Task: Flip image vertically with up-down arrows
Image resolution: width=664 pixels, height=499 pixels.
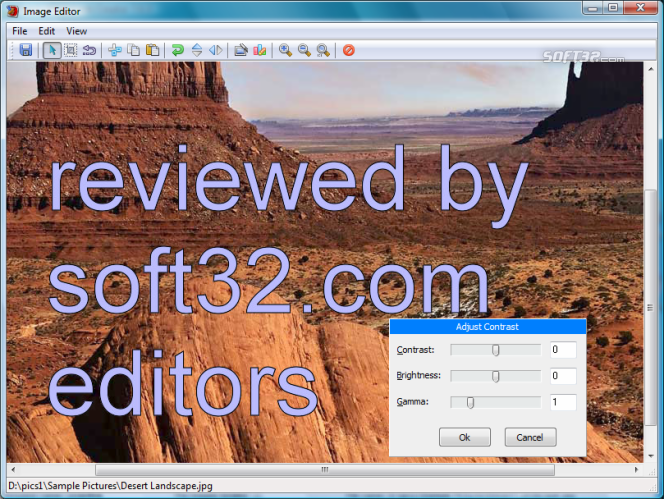Action: (197, 50)
